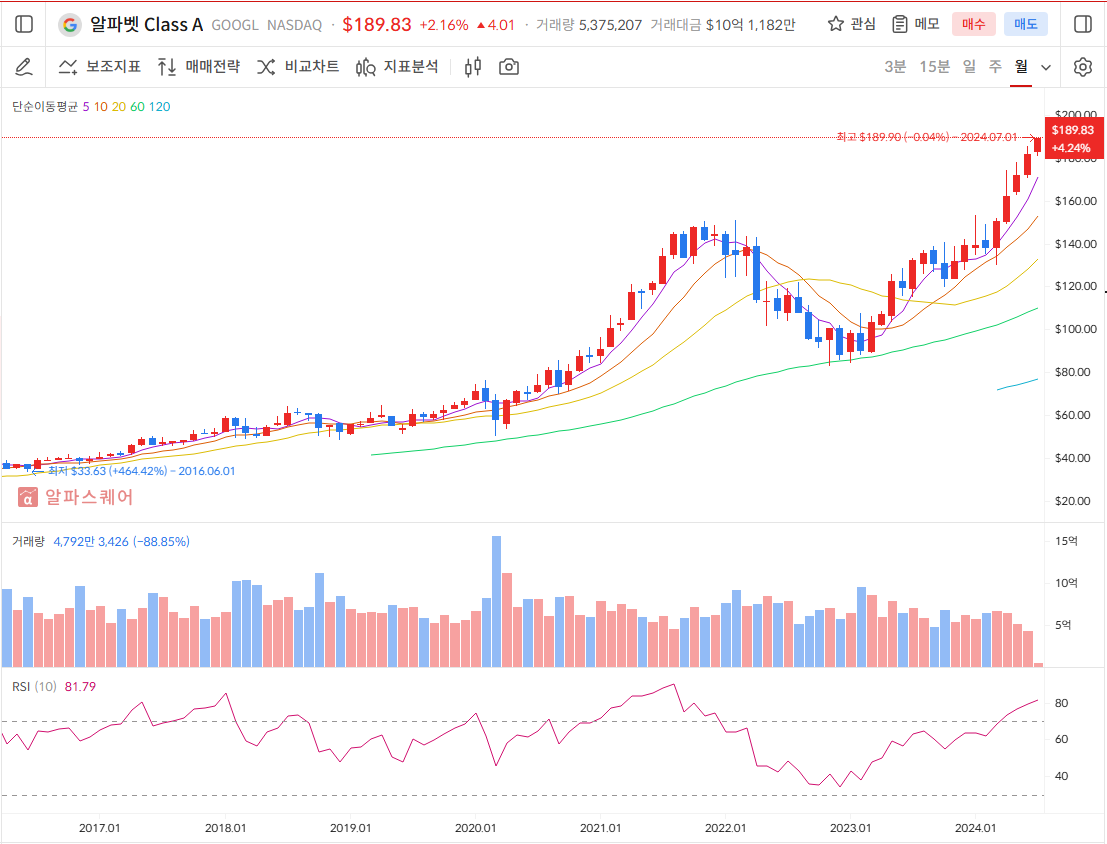Click the 알파스퀘어 logo icon

(x=28, y=497)
